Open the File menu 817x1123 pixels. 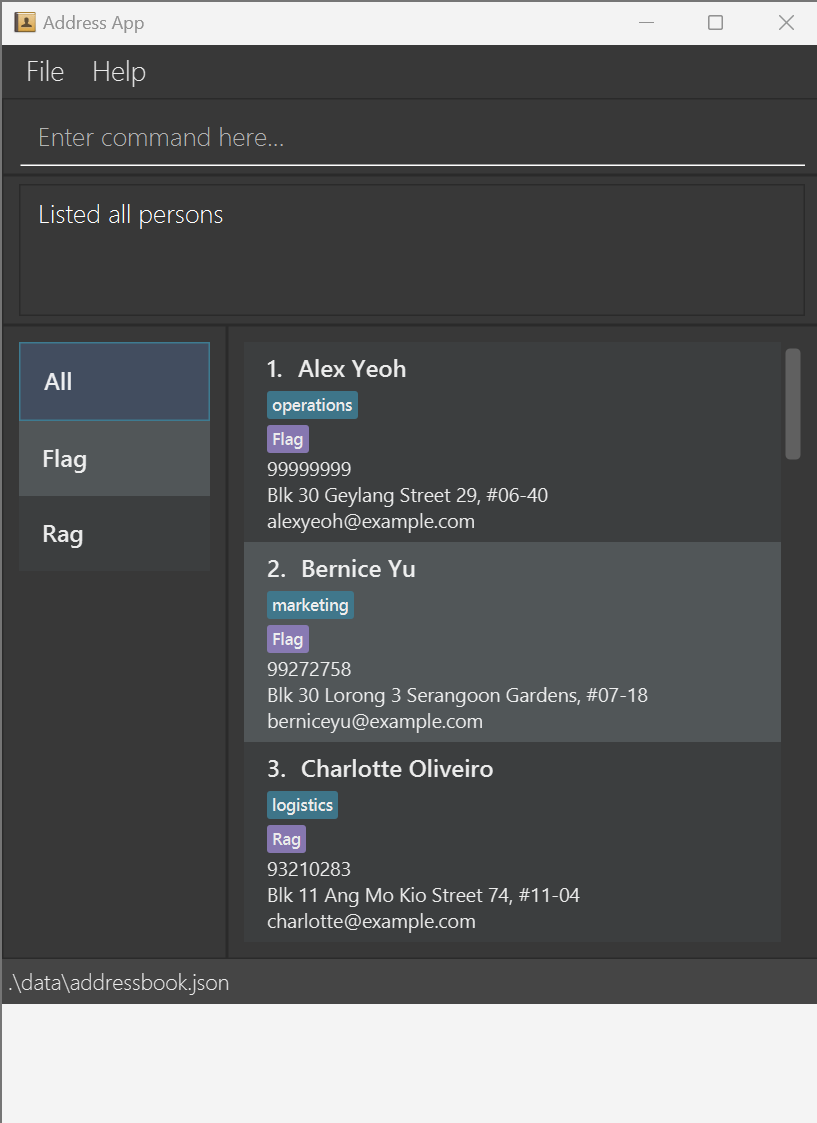click(45, 72)
